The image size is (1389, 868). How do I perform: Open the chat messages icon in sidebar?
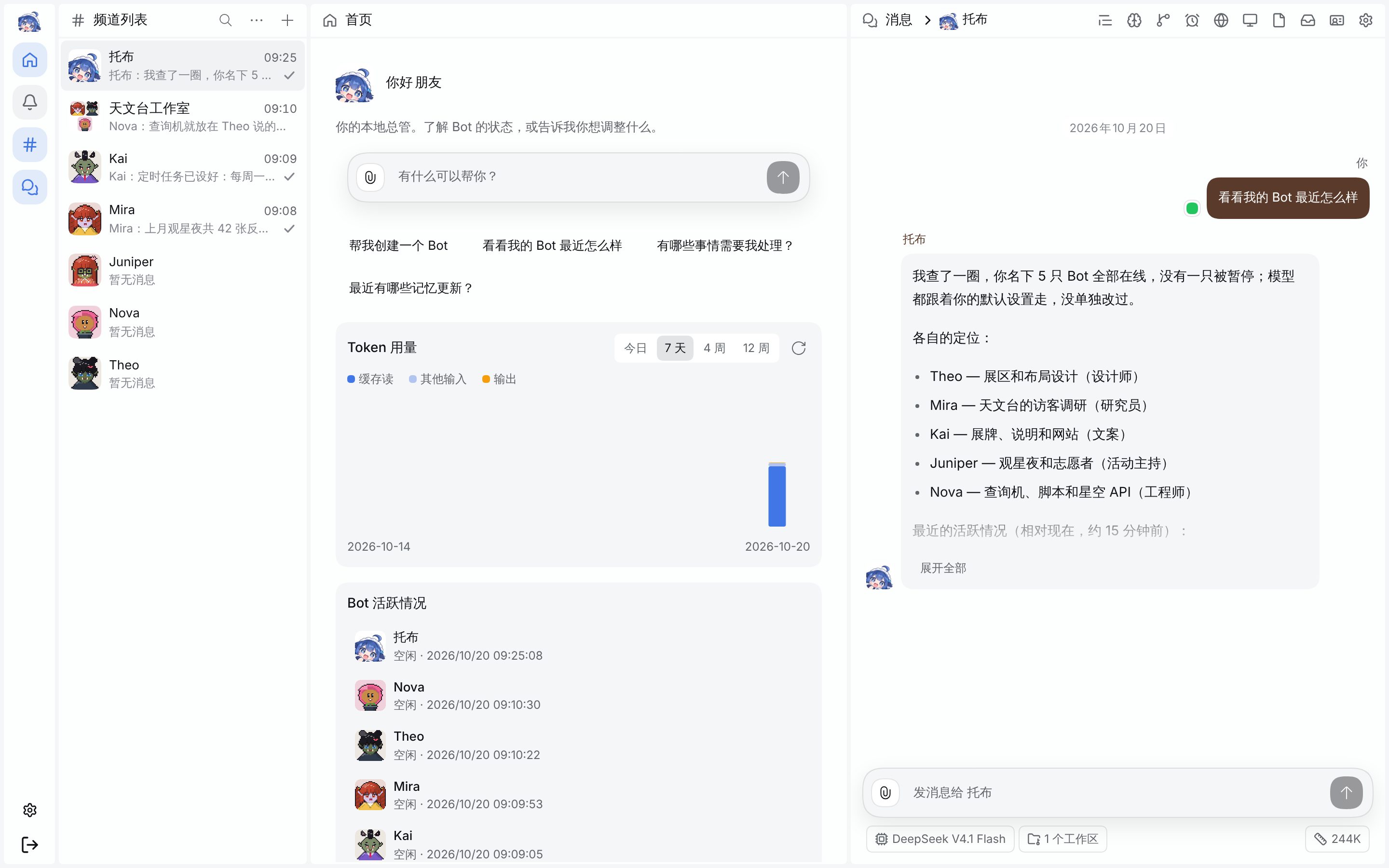click(30, 187)
